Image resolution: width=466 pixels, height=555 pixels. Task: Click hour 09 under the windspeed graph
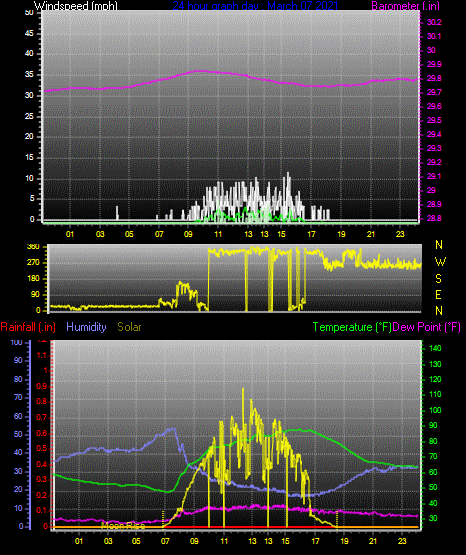coord(188,234)
